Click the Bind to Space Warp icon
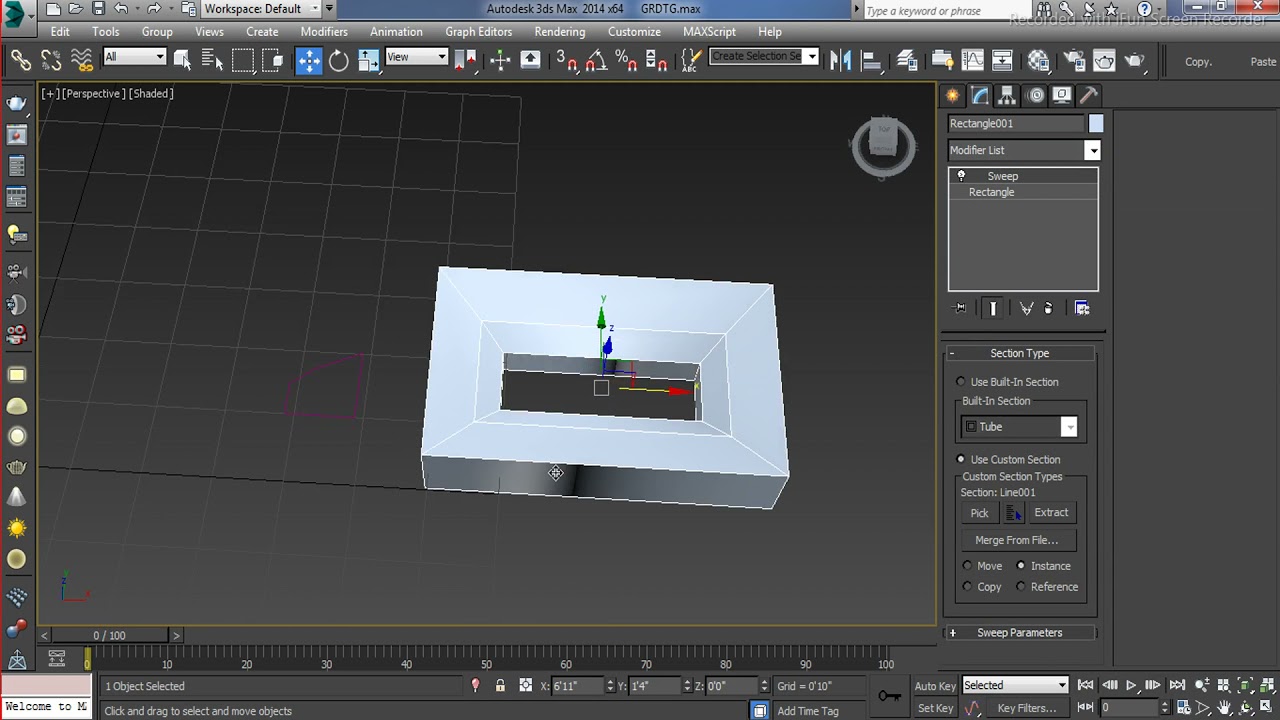This screenshot has width=1280, height=720. click(x=82, y=60)
